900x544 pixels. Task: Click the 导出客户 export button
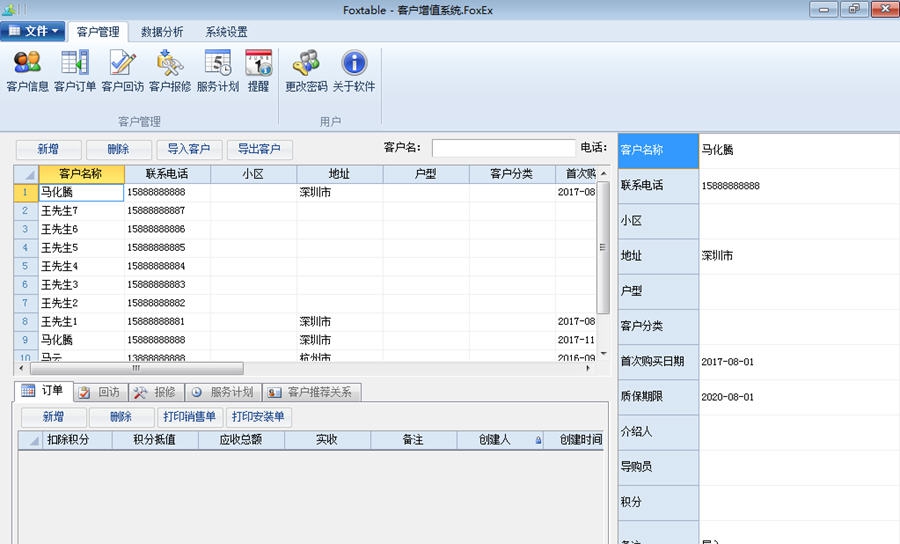pos(259,149)
